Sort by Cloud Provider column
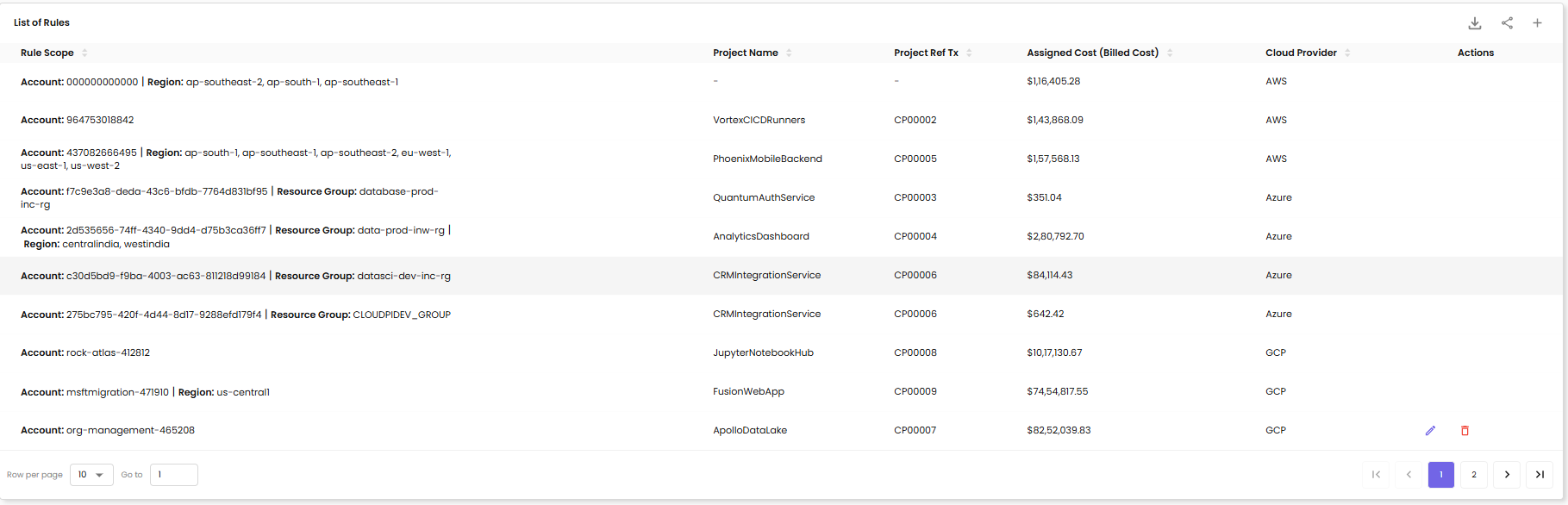The image size is (1568, 505). point(1347,53)
